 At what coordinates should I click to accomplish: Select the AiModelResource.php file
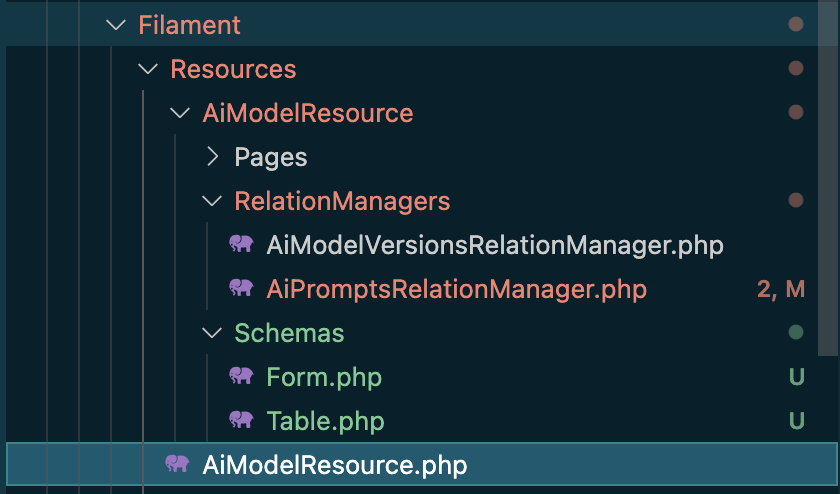(x=334, y=465)
